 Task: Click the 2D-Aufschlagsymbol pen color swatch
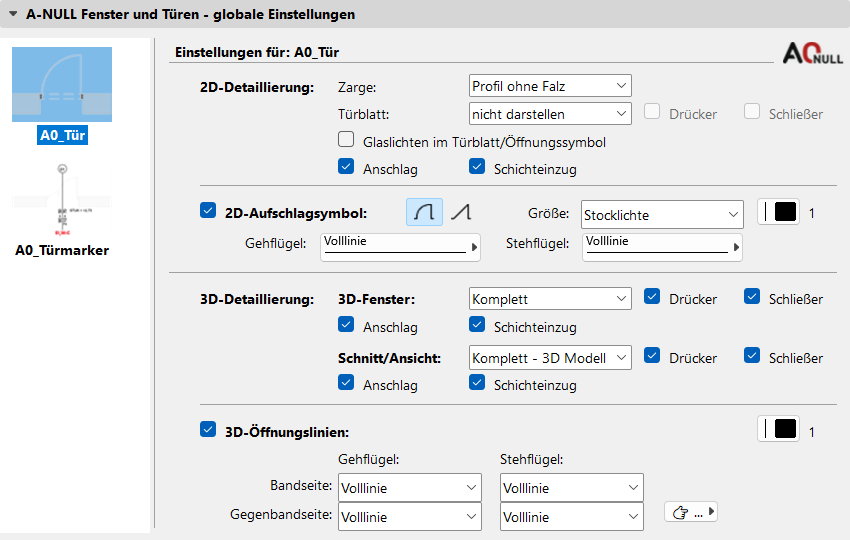pyautogui.click(x=779, y=213)
